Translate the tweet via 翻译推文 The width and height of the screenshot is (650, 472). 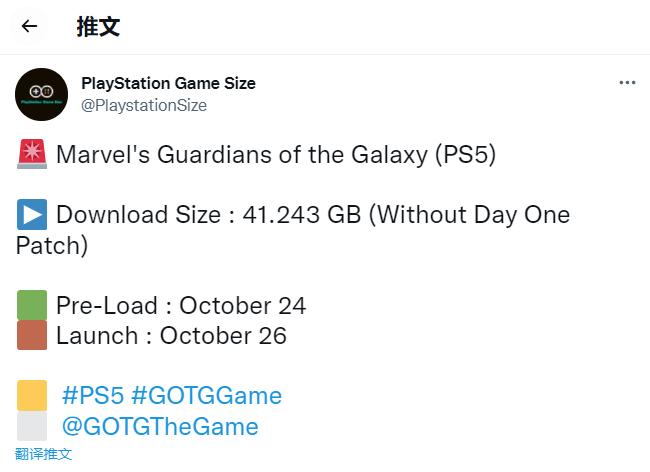pyautogui.click(x=44, y=454)
